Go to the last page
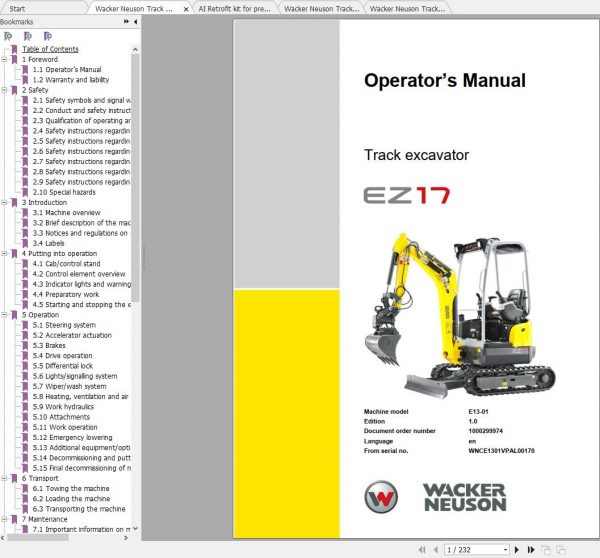 coord(531,550)
